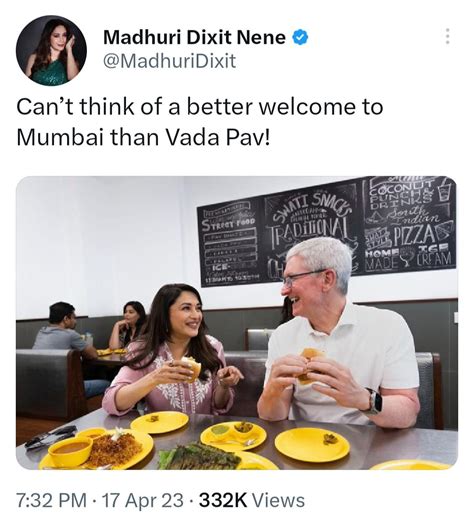
Task: Open the three-dot more options menu
Action: click(447, 36)
